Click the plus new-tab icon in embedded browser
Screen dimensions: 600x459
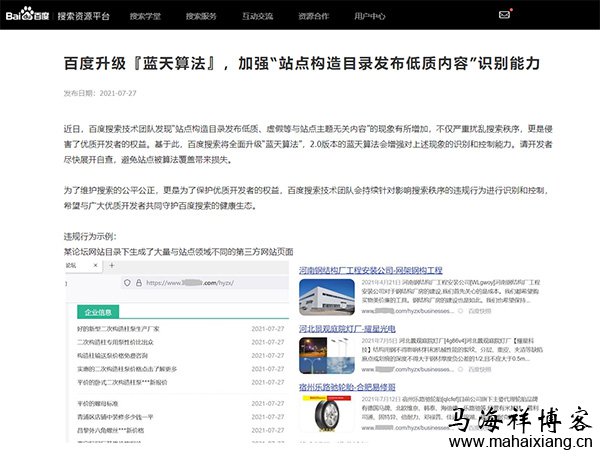(x=112, y=265)
